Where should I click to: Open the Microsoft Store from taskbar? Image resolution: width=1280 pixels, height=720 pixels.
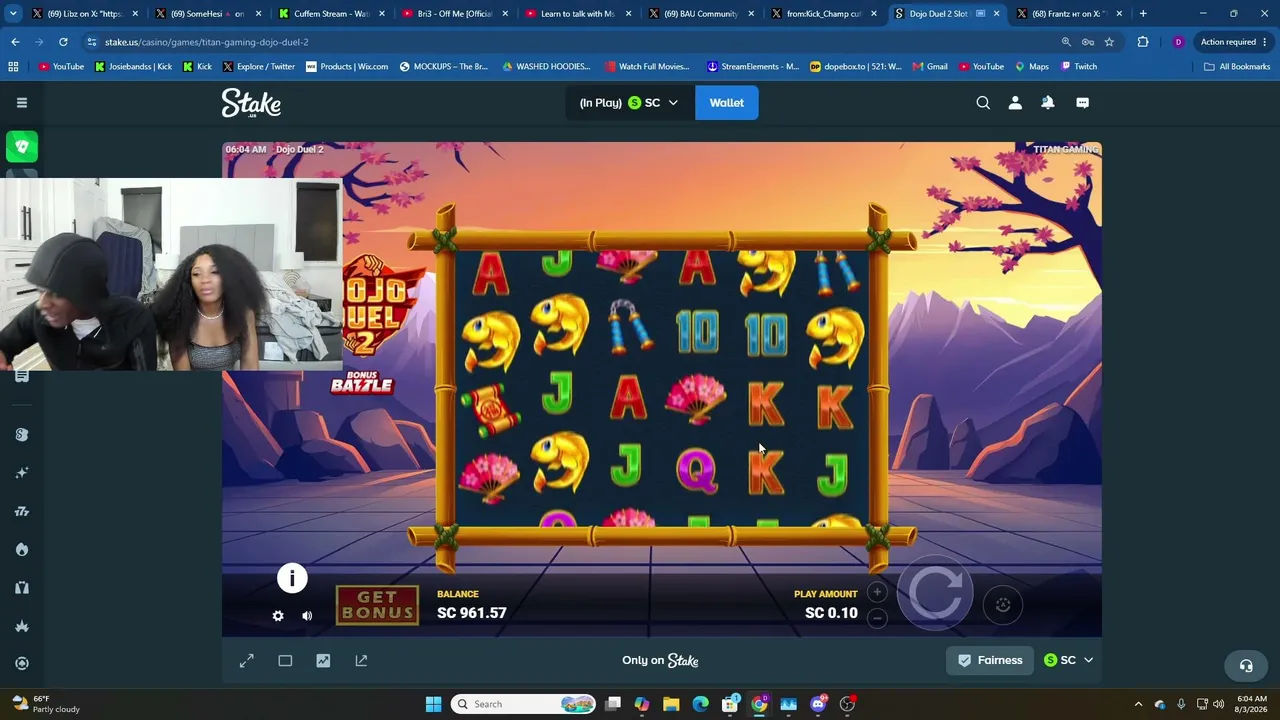click(730, 704)
